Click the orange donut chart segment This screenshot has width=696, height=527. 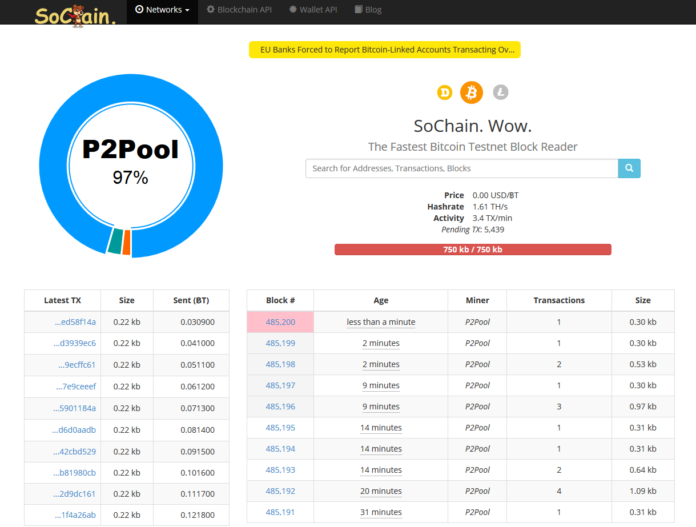click(127, 242)
